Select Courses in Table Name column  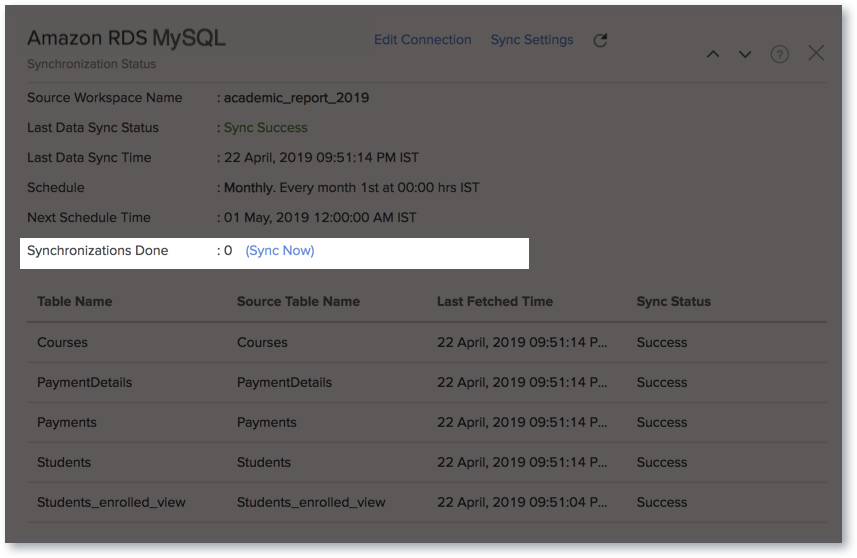[x=62, y=343]
